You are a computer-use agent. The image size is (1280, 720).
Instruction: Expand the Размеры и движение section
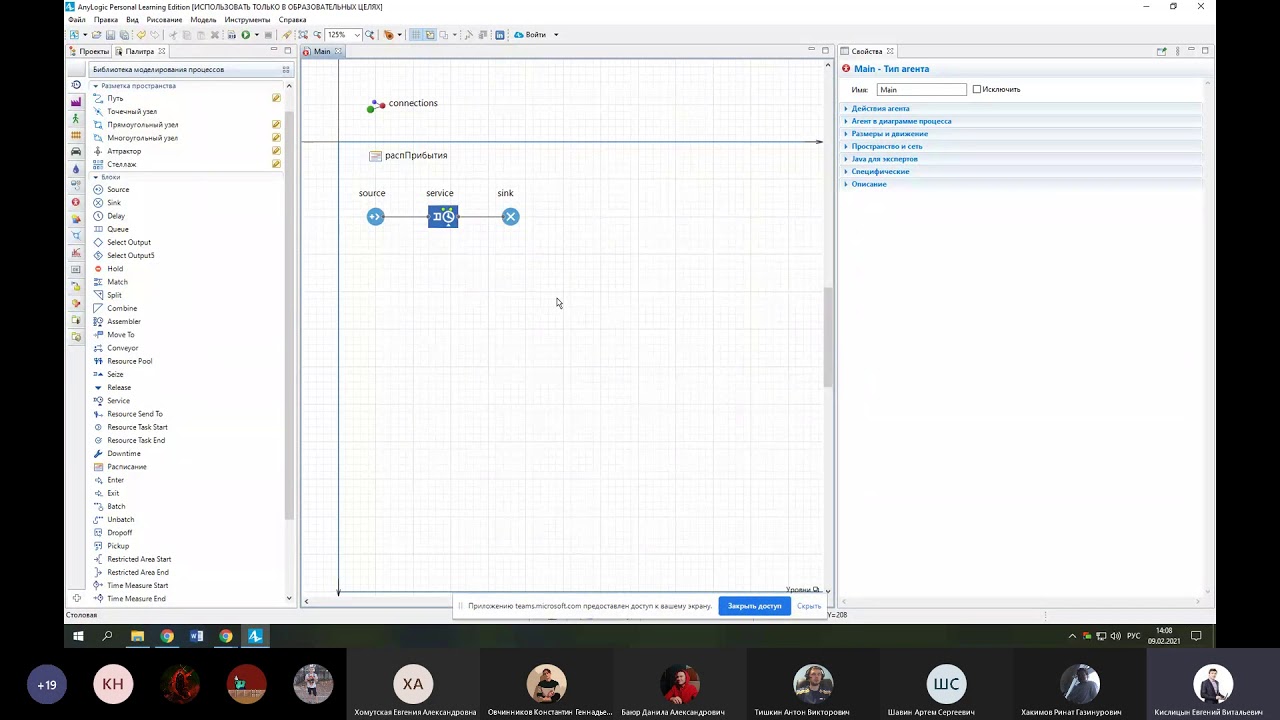coord(889,134)
